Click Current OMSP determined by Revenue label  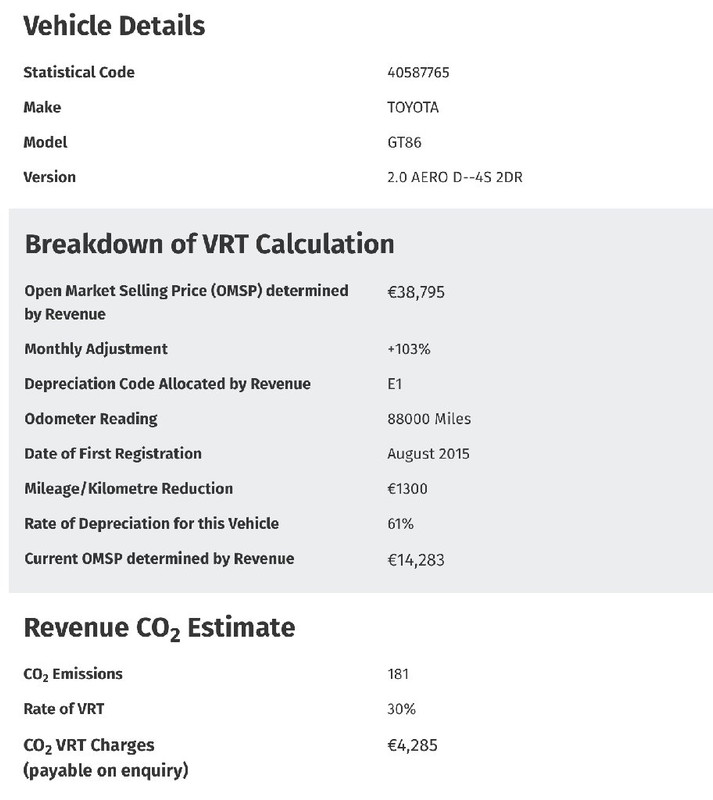pos(159,559)
